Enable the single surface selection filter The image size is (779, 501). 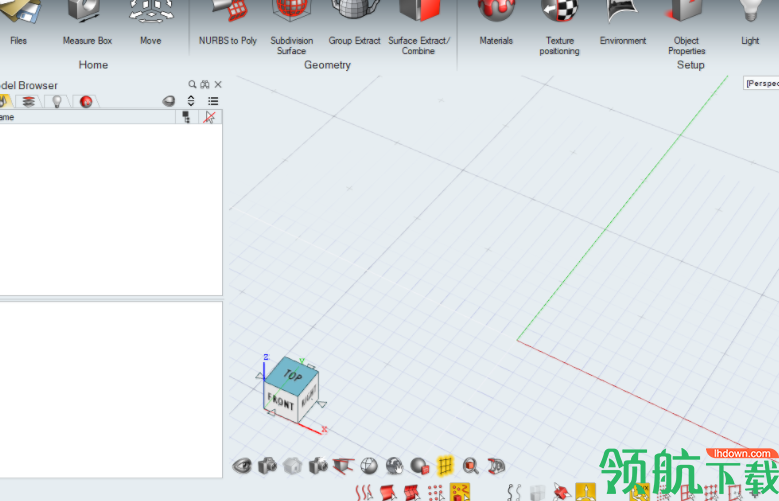(x=388, y=493)
